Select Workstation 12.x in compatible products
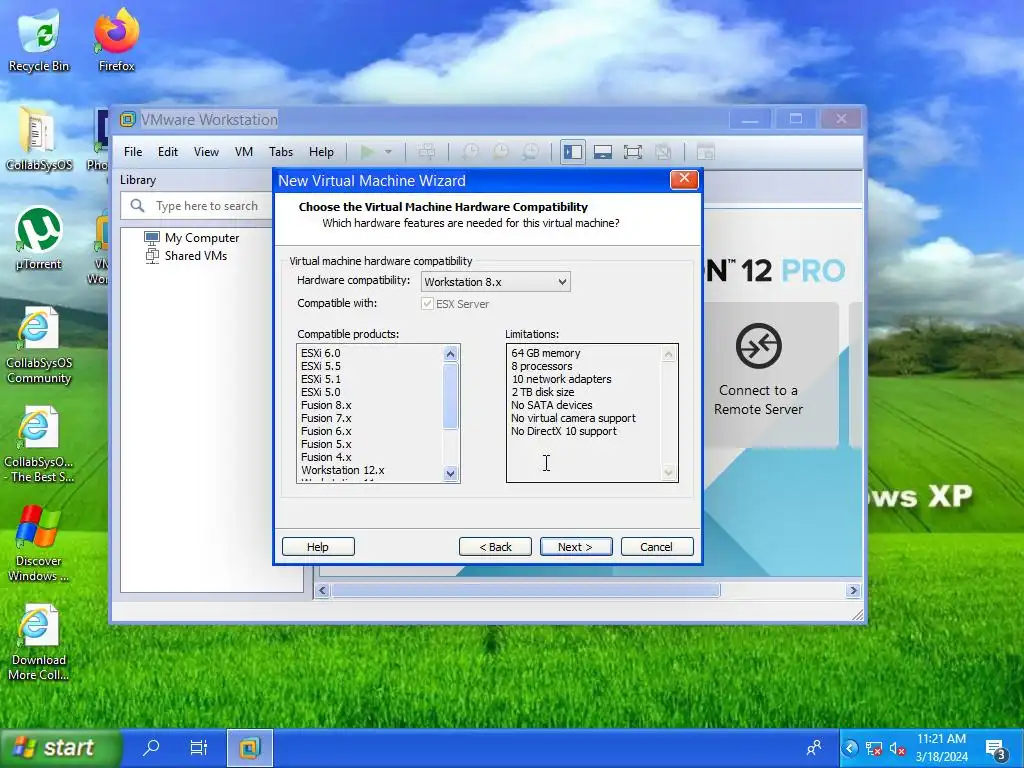The image size is (1024, 768). click(x=343, y=470)
